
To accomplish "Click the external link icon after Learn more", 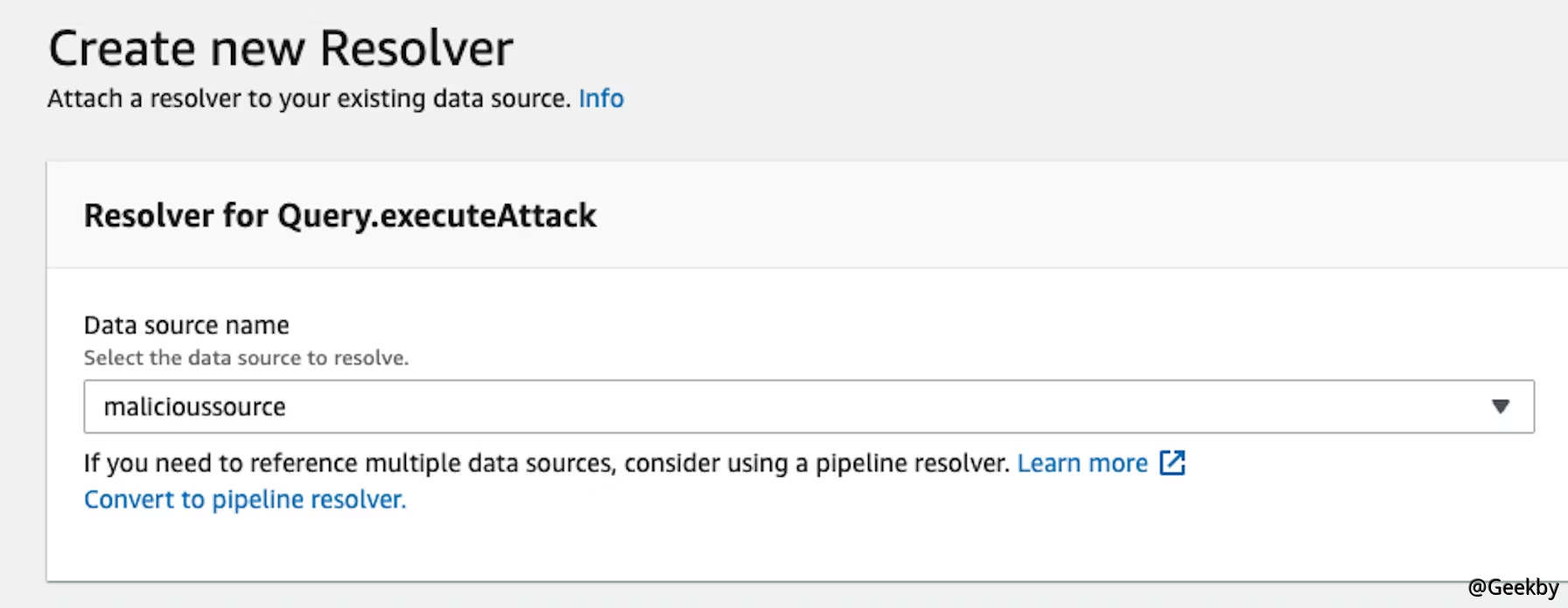I will coord(1172,463).
